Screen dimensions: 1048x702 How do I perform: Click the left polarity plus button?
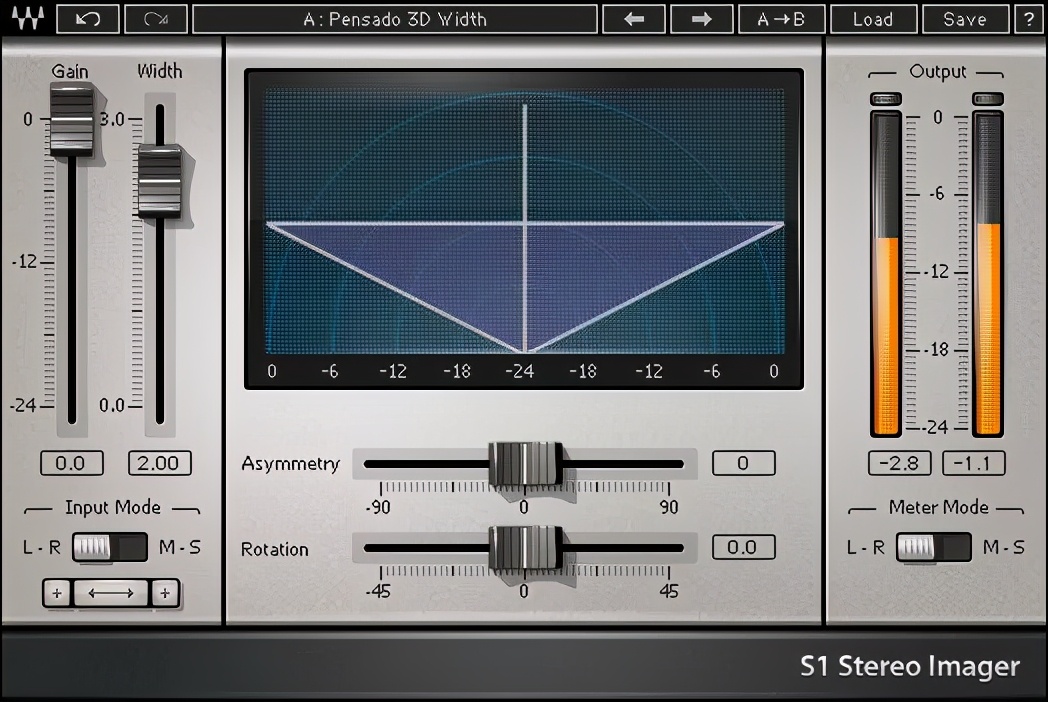click(x=57, y=593)
